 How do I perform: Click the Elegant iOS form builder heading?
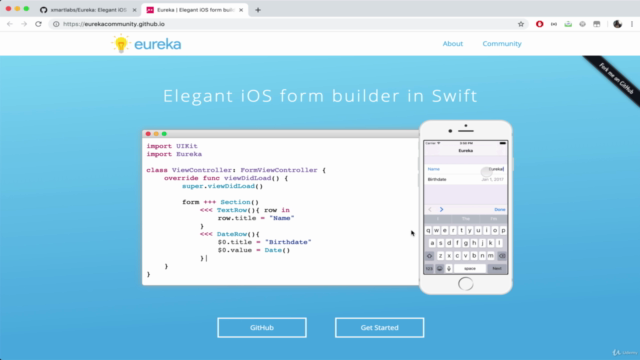(320, 96)
